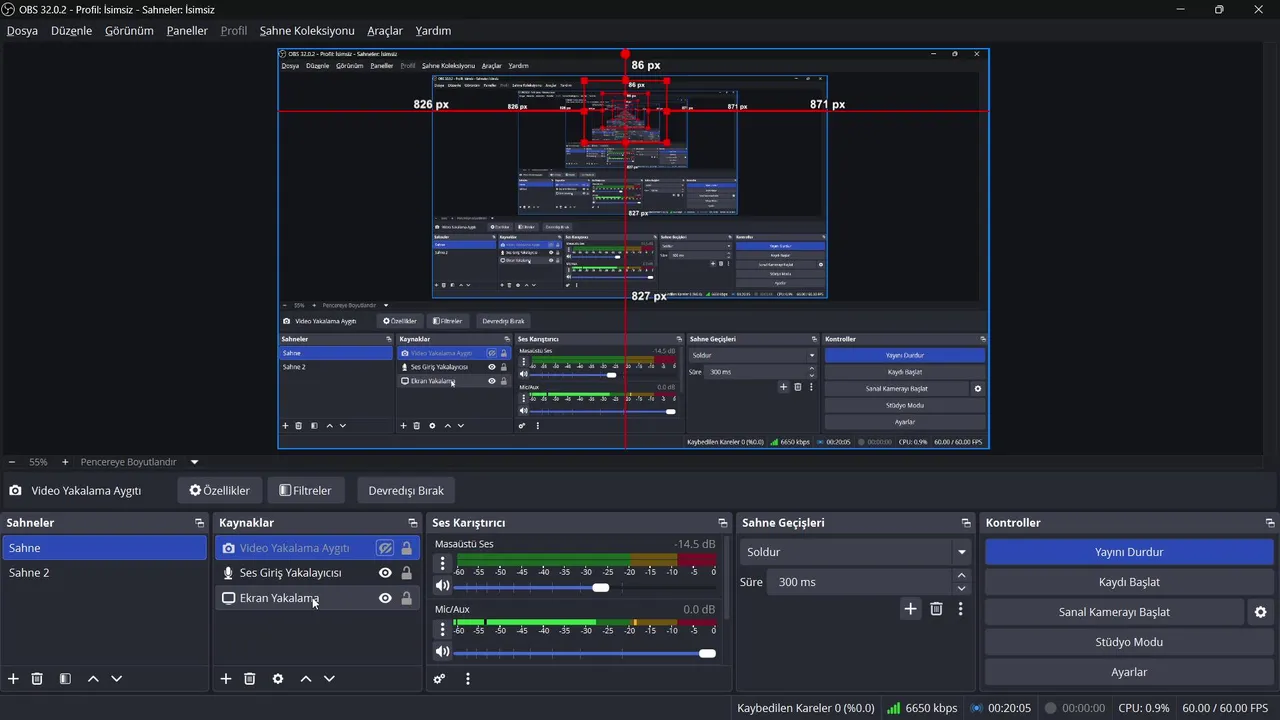This screenshot has height=720, width=1280.
Task: Open scene filters icon in Sahneler panel
Action: click(x=65, y=678)
